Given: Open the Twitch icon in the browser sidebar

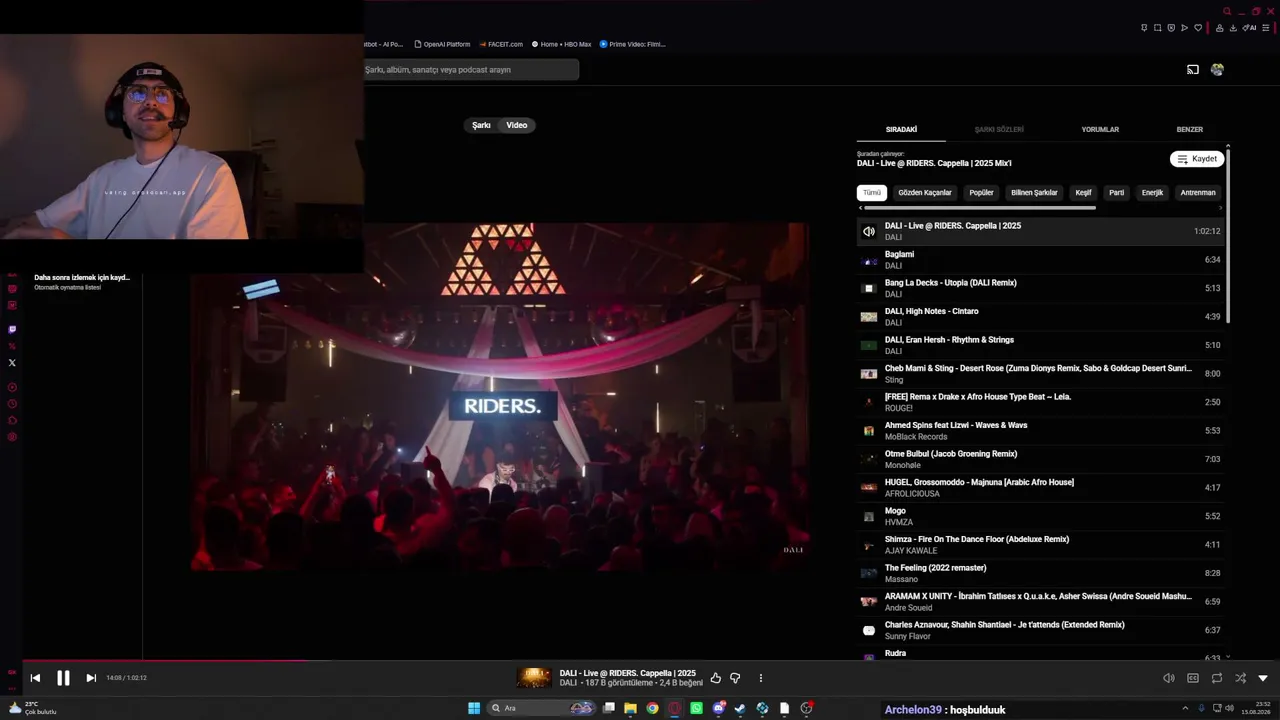Looking at the screenshot, I should click(x=12, y=330).
